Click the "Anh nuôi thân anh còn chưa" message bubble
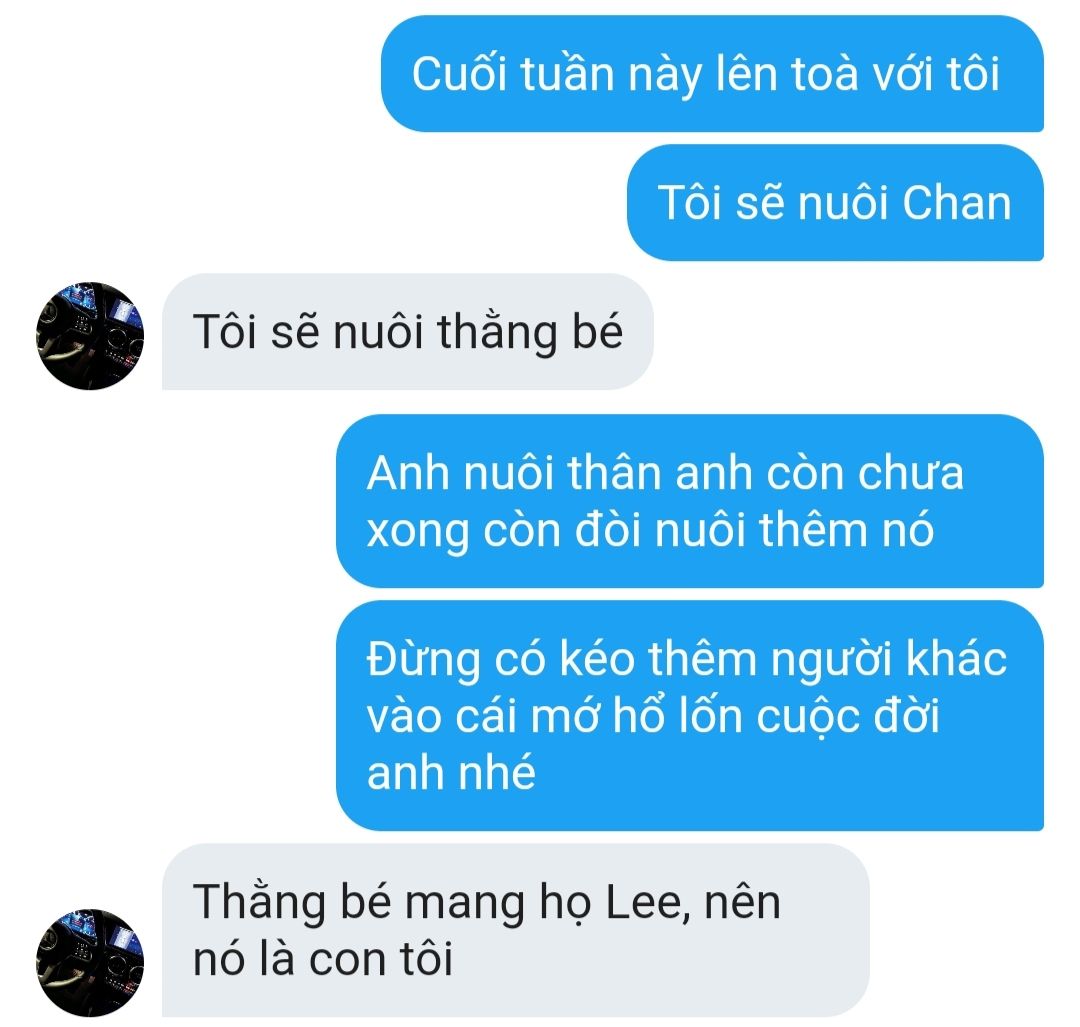The image size is (1080, 1027). coord(690,501)
